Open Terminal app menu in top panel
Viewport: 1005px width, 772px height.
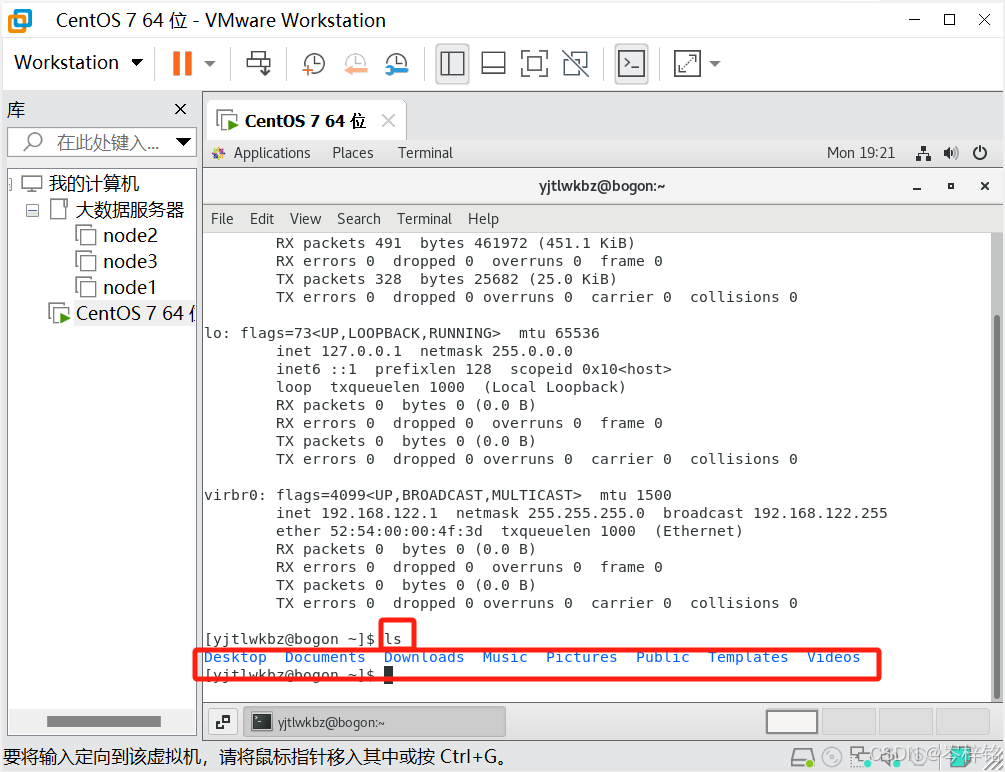click(425, 153)
